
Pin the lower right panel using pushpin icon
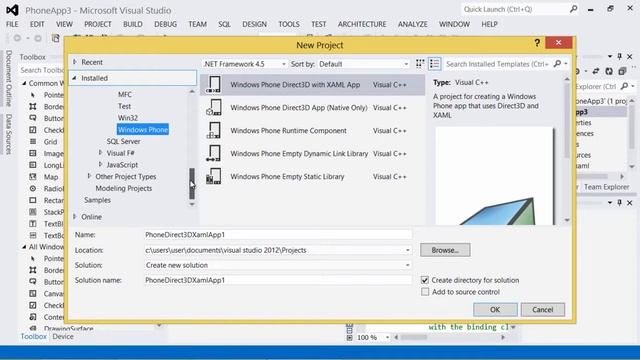620,202
